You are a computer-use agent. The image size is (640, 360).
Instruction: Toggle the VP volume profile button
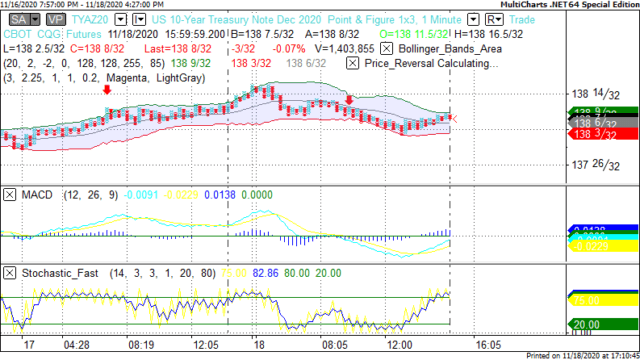(56, 20)
